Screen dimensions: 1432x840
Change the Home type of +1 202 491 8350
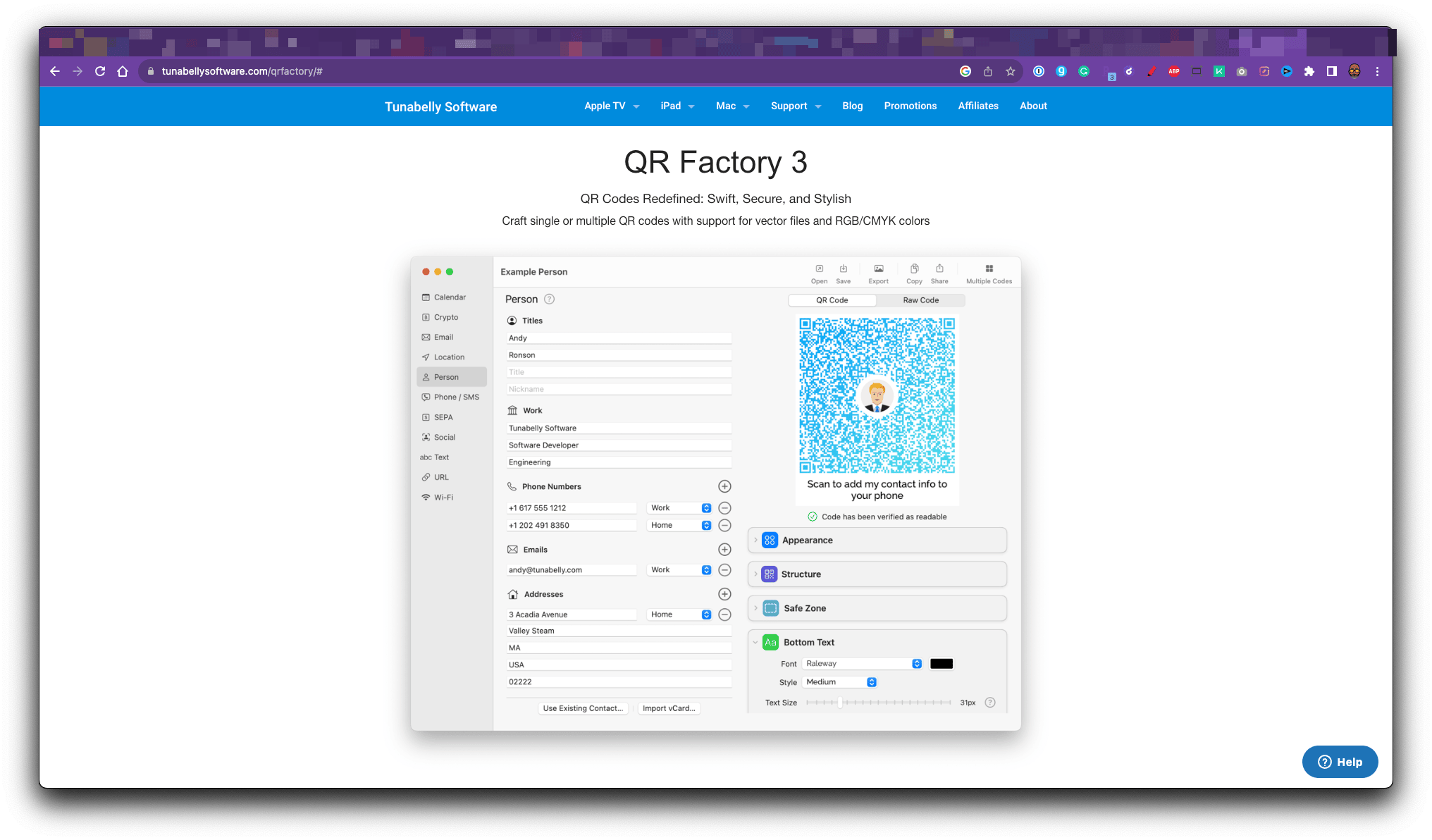pos(679,526)
